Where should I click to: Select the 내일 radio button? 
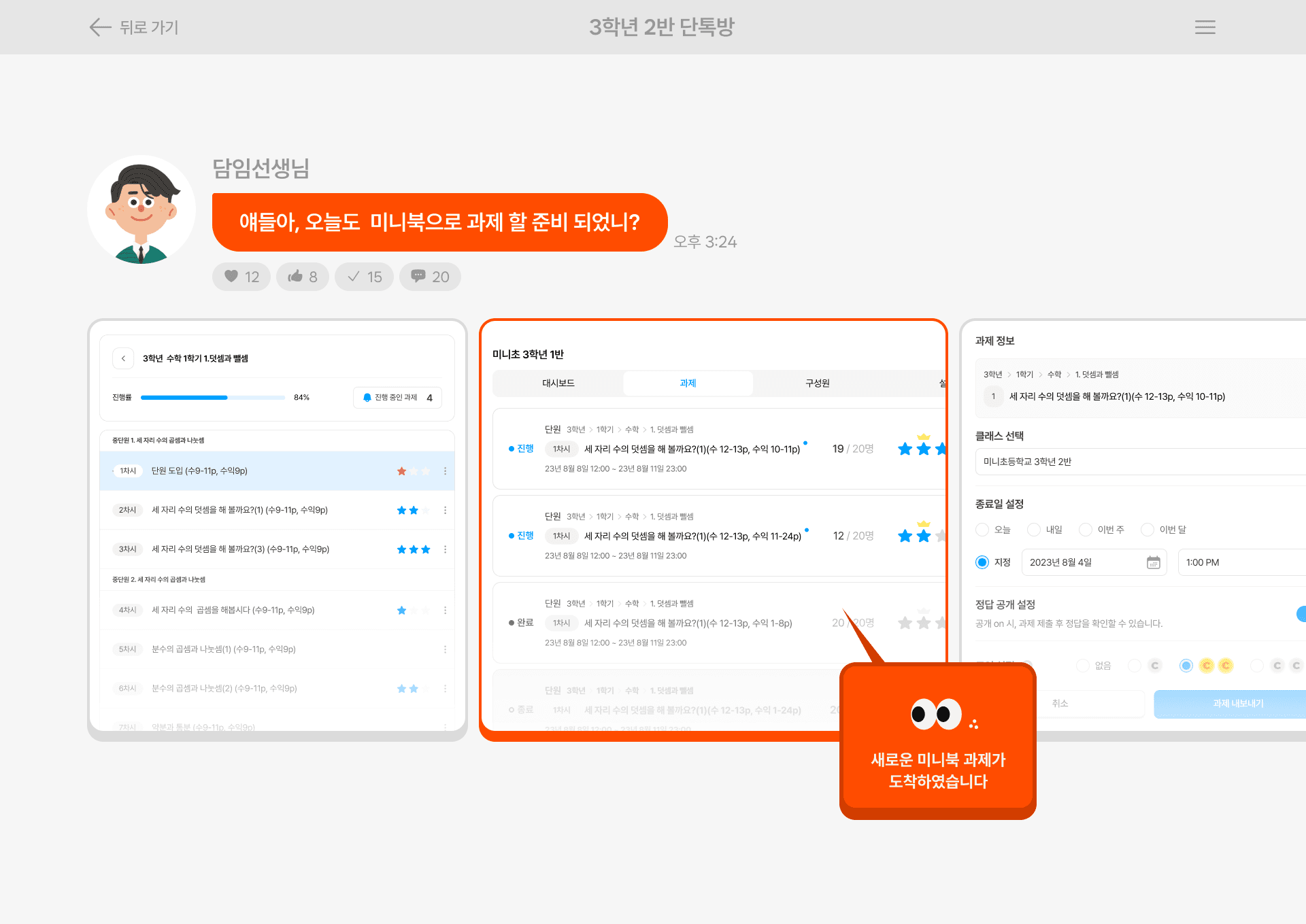click(1034, 530)
